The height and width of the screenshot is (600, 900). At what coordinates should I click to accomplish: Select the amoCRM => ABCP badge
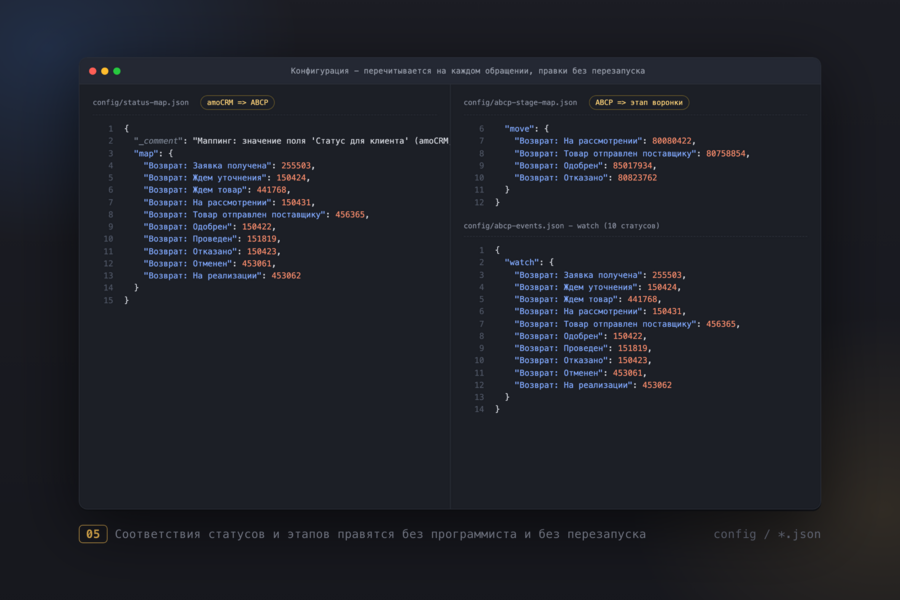(237, 103)
